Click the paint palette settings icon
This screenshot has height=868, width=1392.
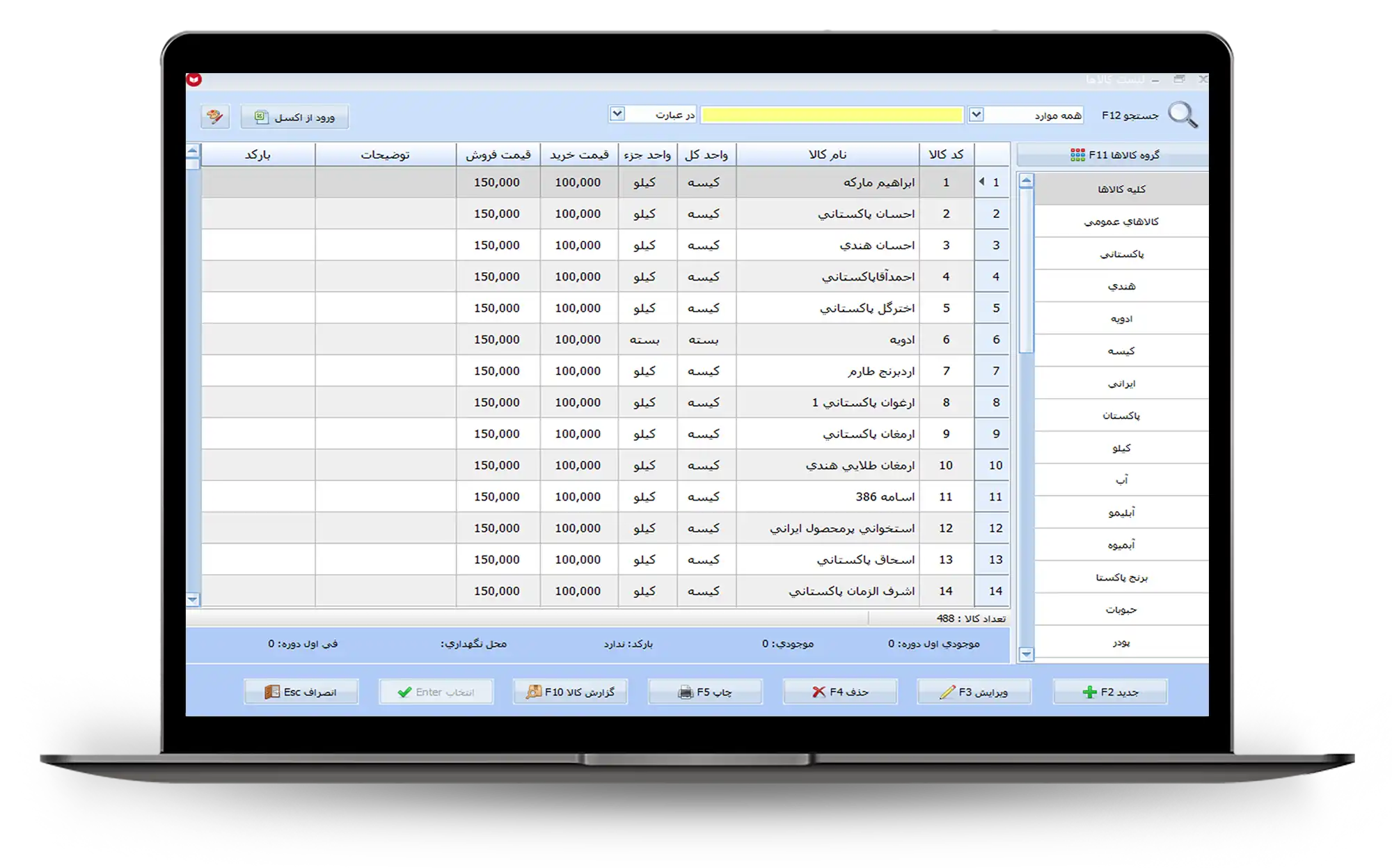(215, 116)
